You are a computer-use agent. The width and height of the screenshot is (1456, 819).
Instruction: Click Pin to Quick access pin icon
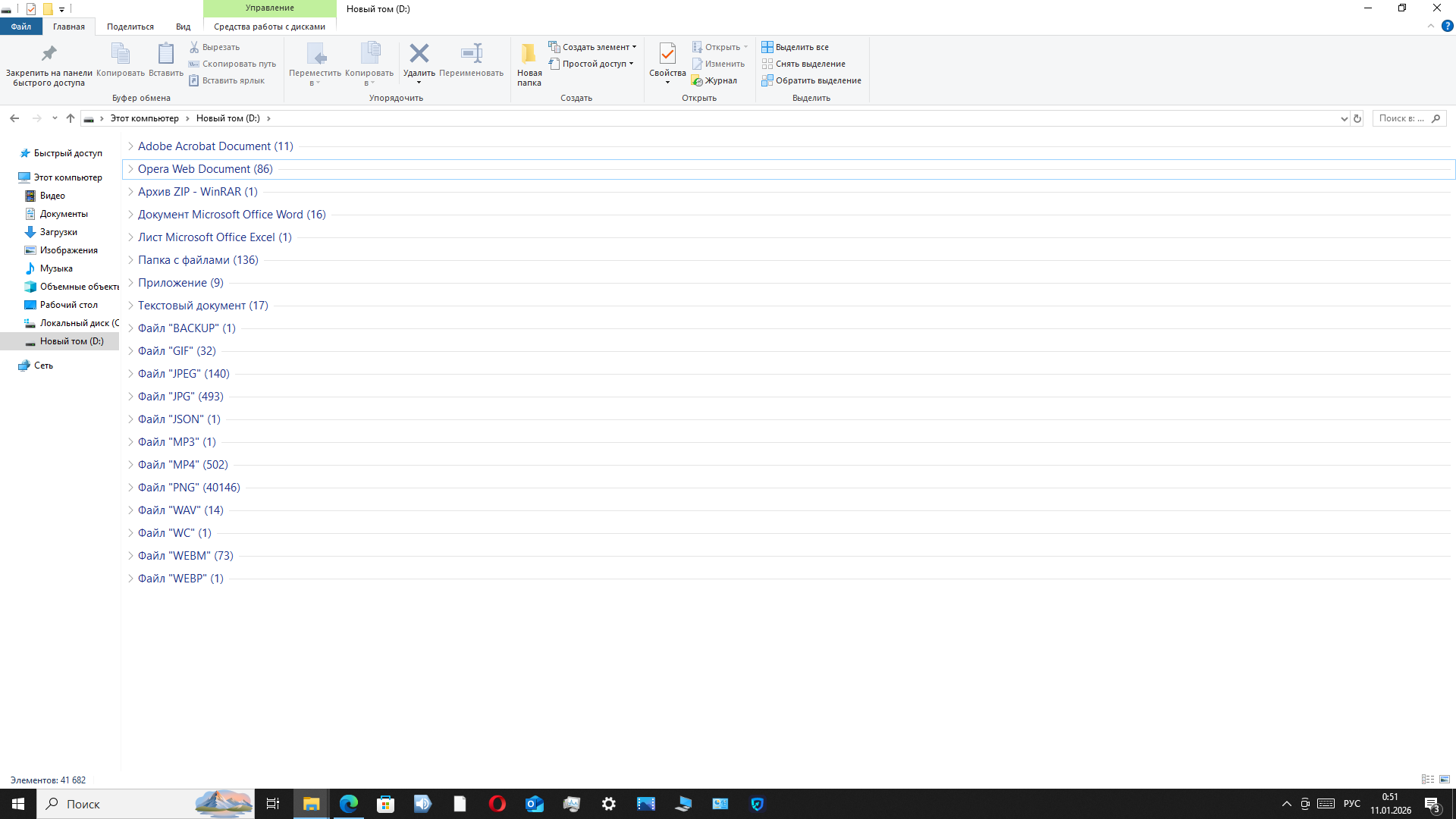coord(49,54)
